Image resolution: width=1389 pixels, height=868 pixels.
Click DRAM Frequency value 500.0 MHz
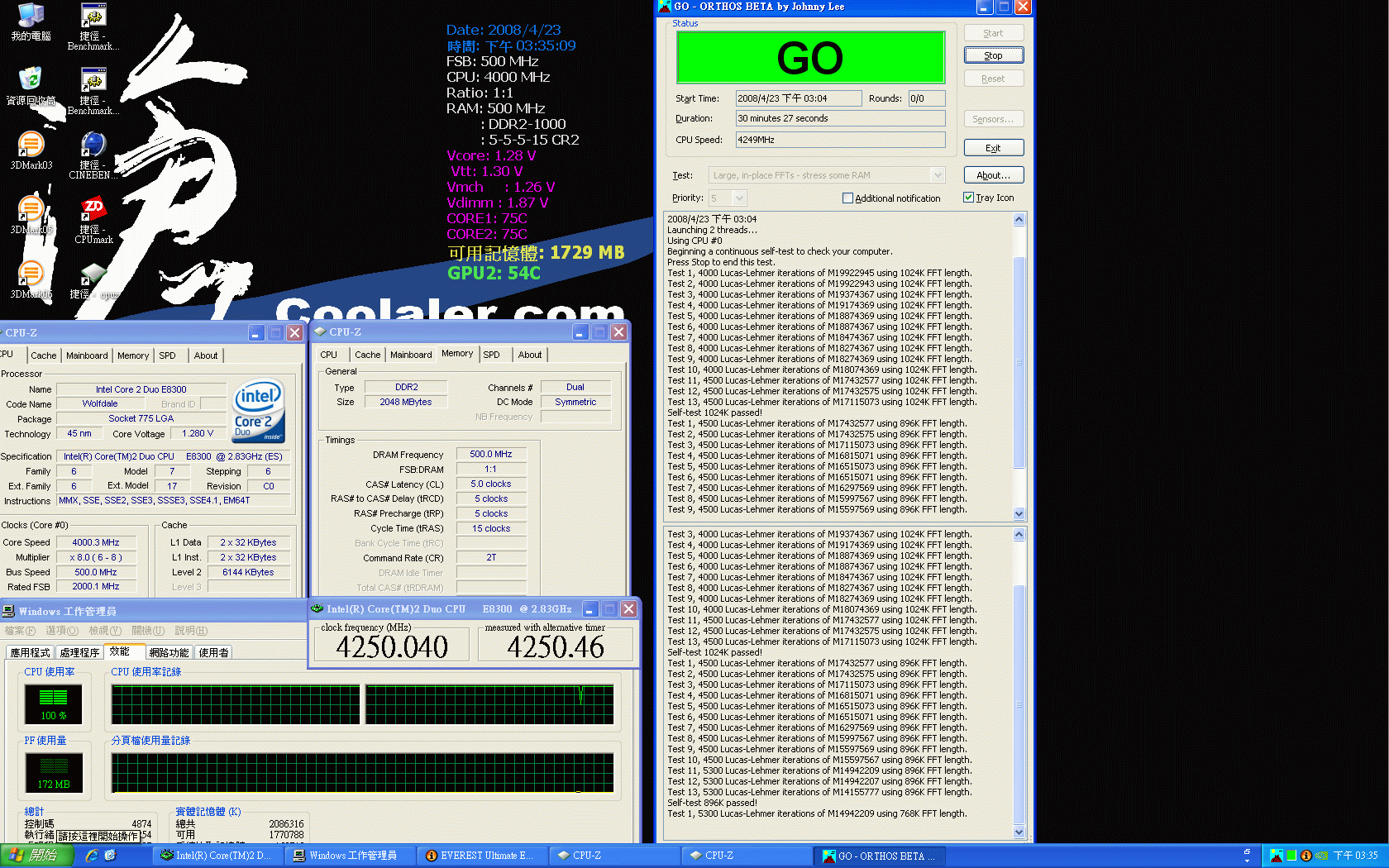tap(491, 455)
